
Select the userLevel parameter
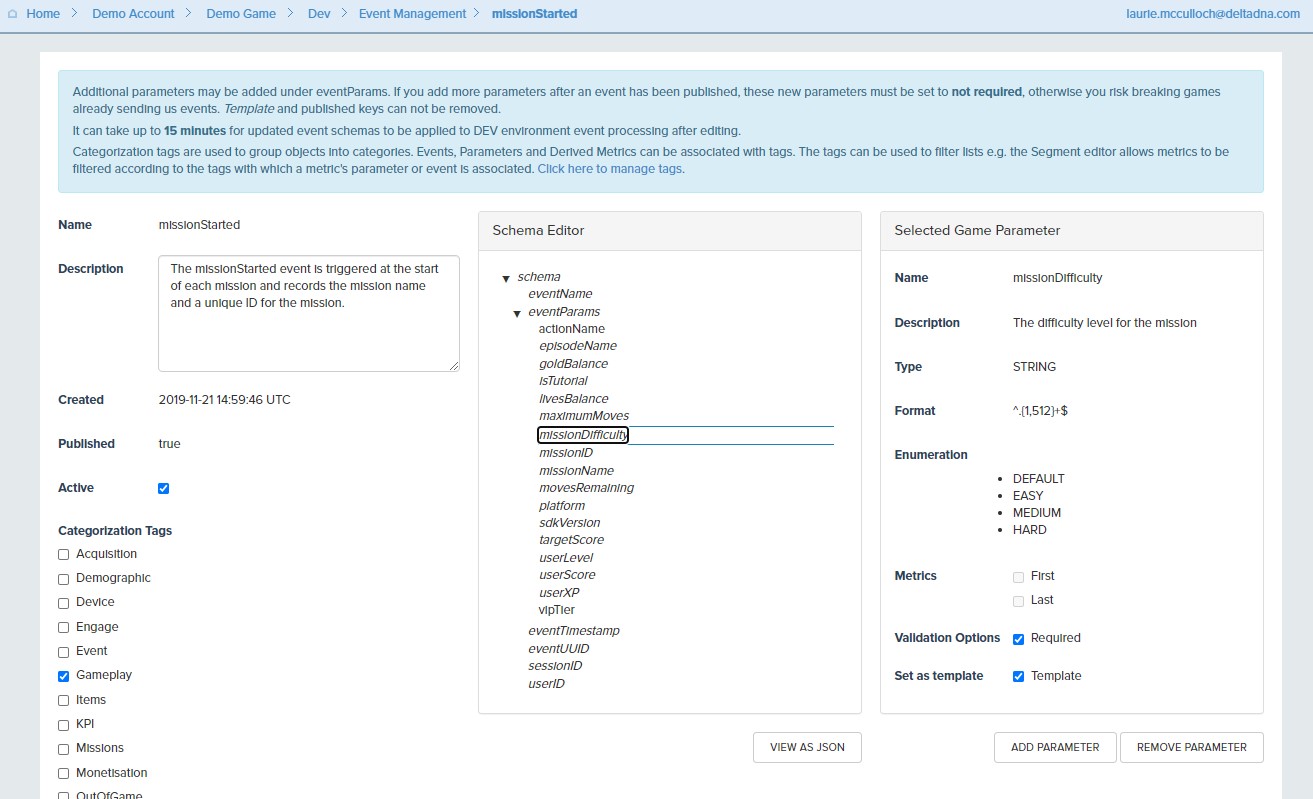point(565,558)
